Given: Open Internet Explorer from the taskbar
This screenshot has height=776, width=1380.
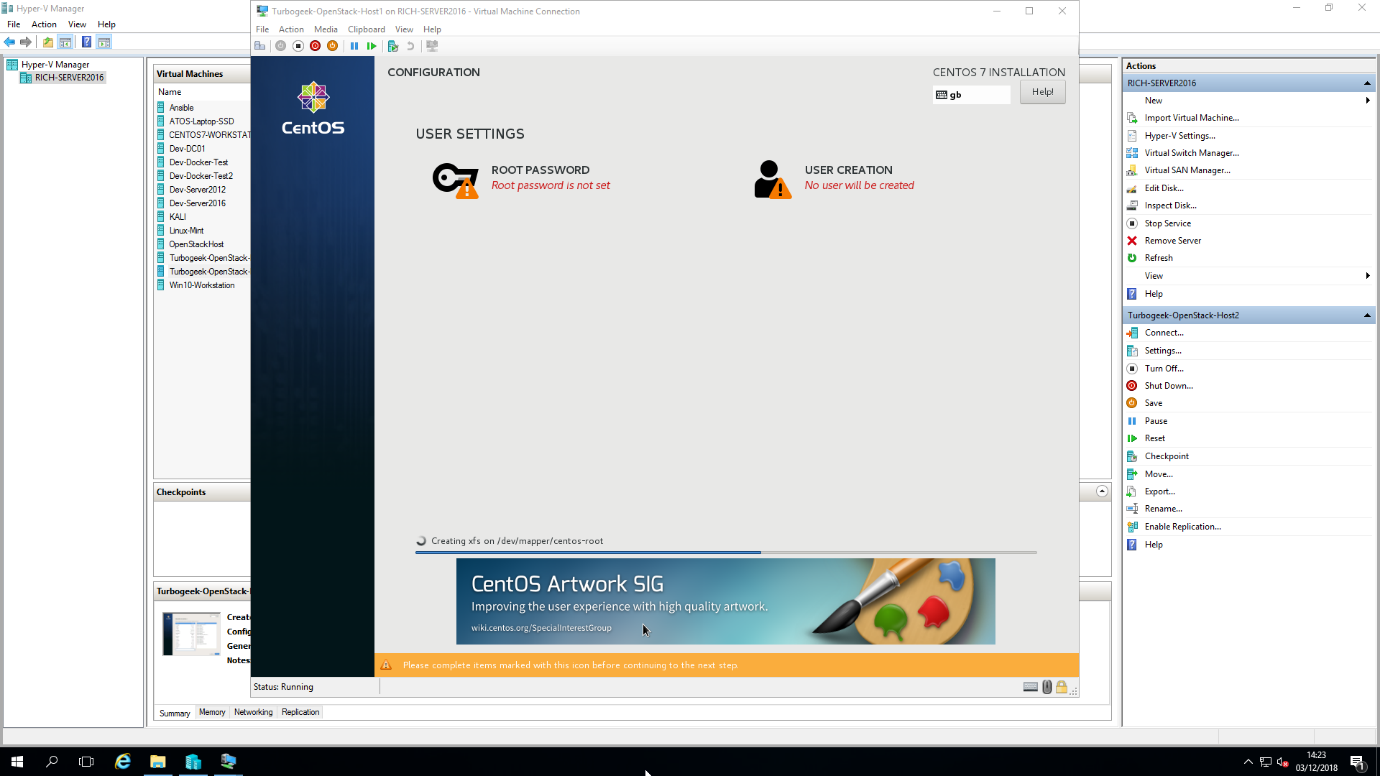Looking at the screenshot, I should click(x=123, y=761).
